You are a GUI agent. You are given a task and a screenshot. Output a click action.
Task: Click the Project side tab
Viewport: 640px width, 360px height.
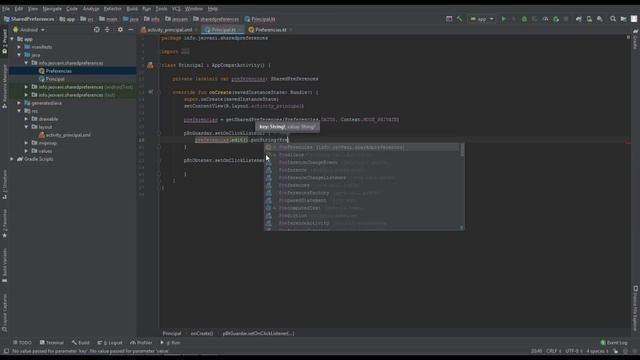4,42
